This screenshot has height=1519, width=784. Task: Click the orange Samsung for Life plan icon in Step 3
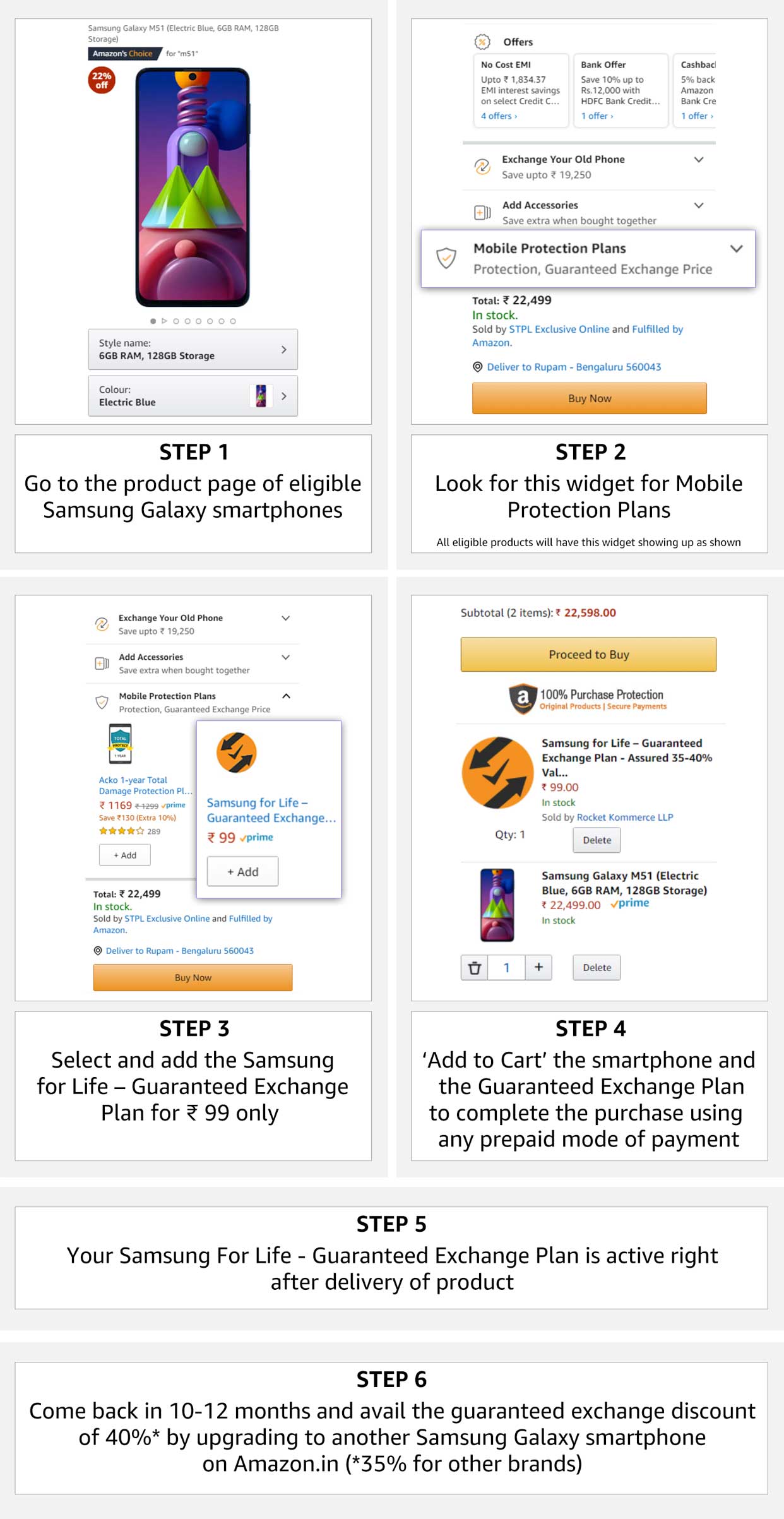pyautogui.click(x=237, y=753)
